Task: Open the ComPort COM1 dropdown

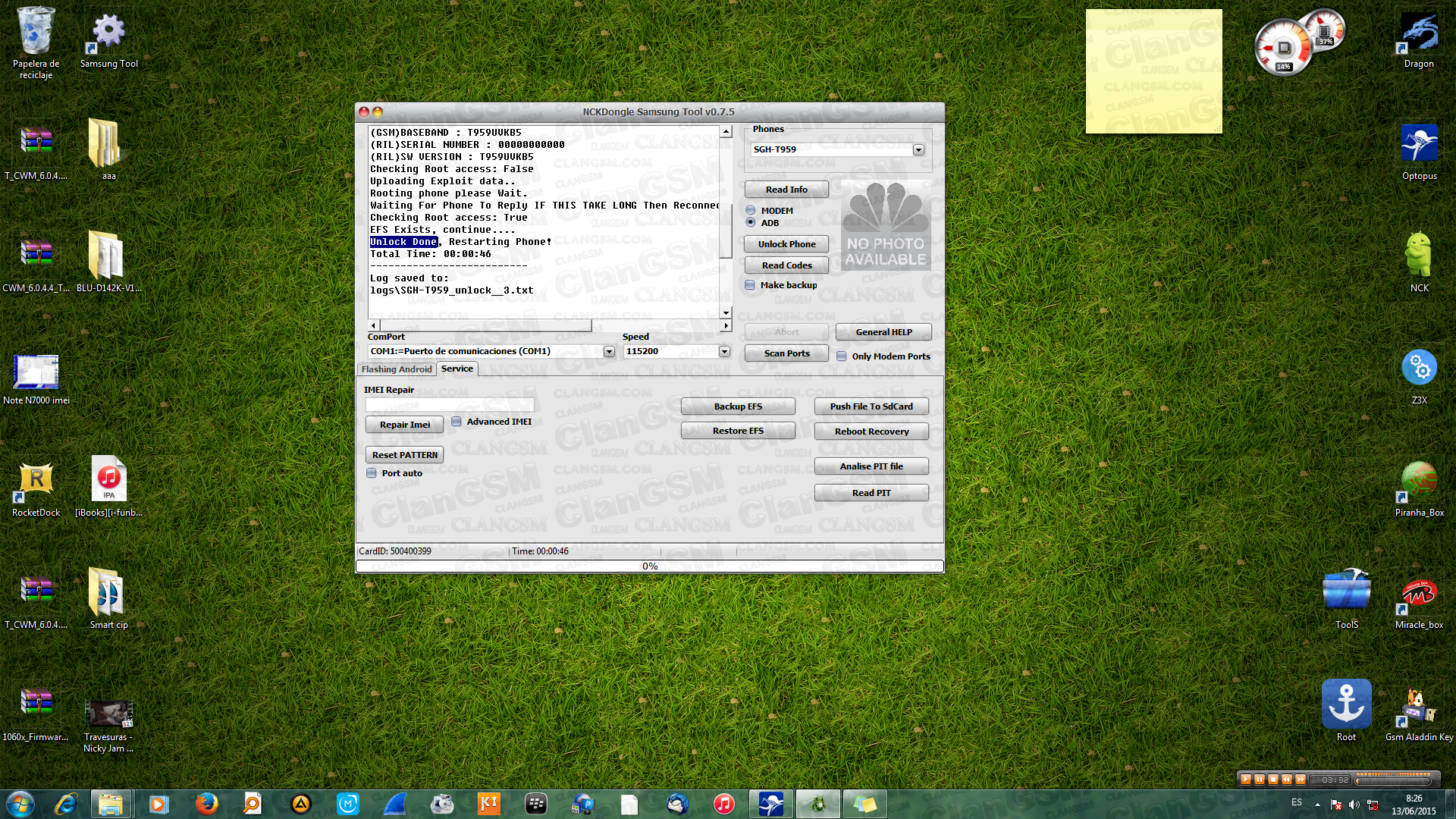Action: tap(609, 351)
